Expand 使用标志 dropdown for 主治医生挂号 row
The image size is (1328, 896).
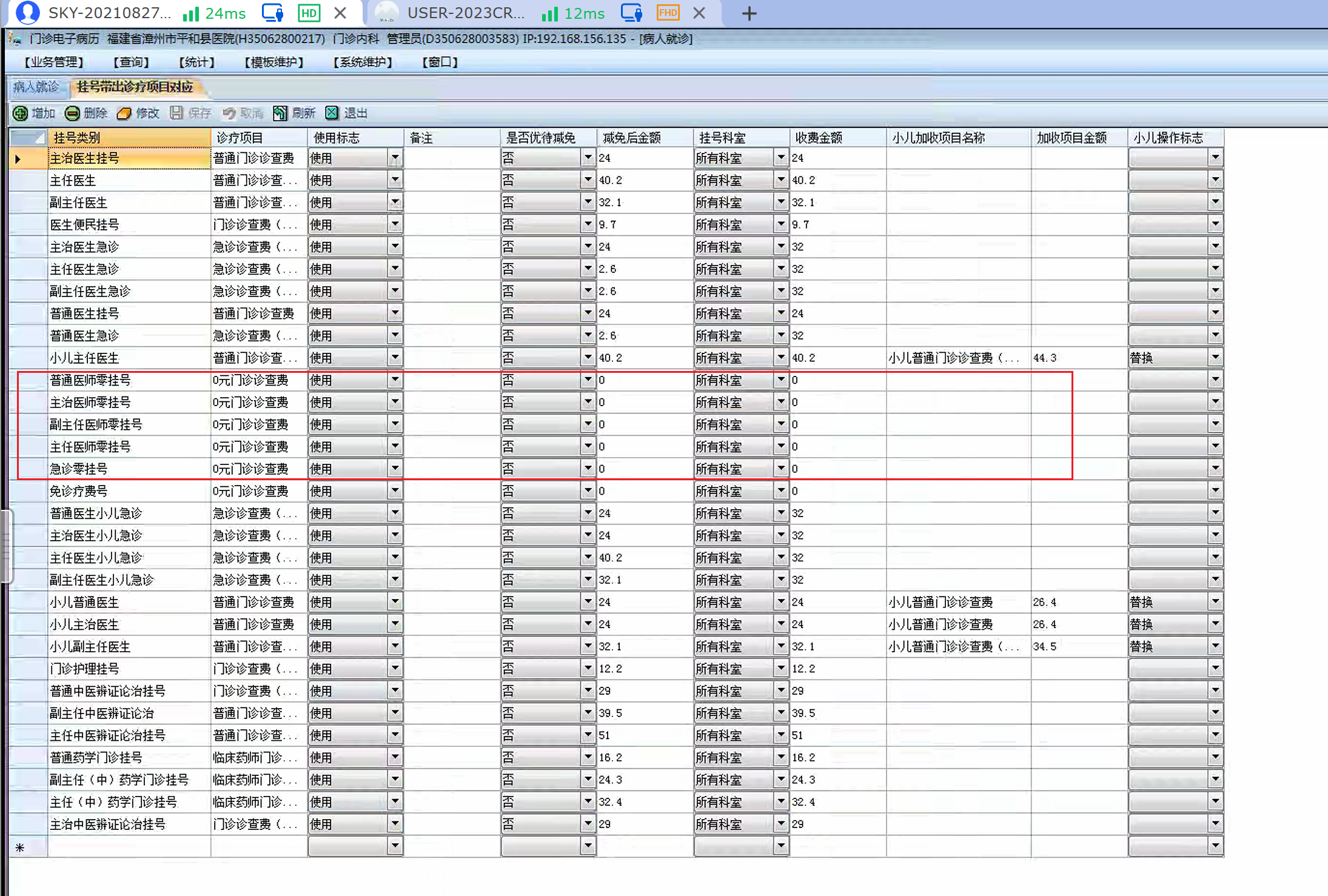click(395, 158)
